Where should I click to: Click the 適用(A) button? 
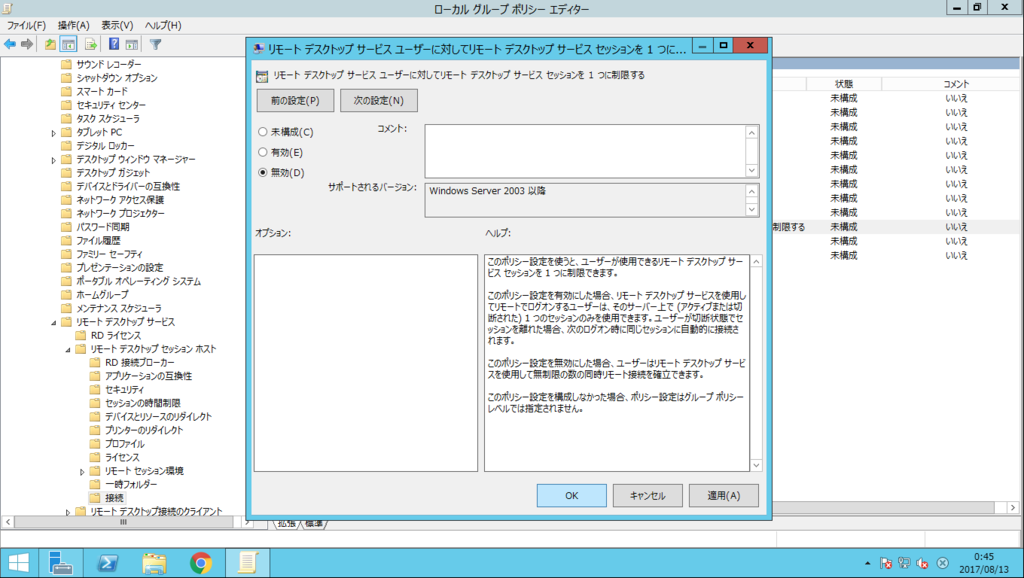[x=723, y=495]
